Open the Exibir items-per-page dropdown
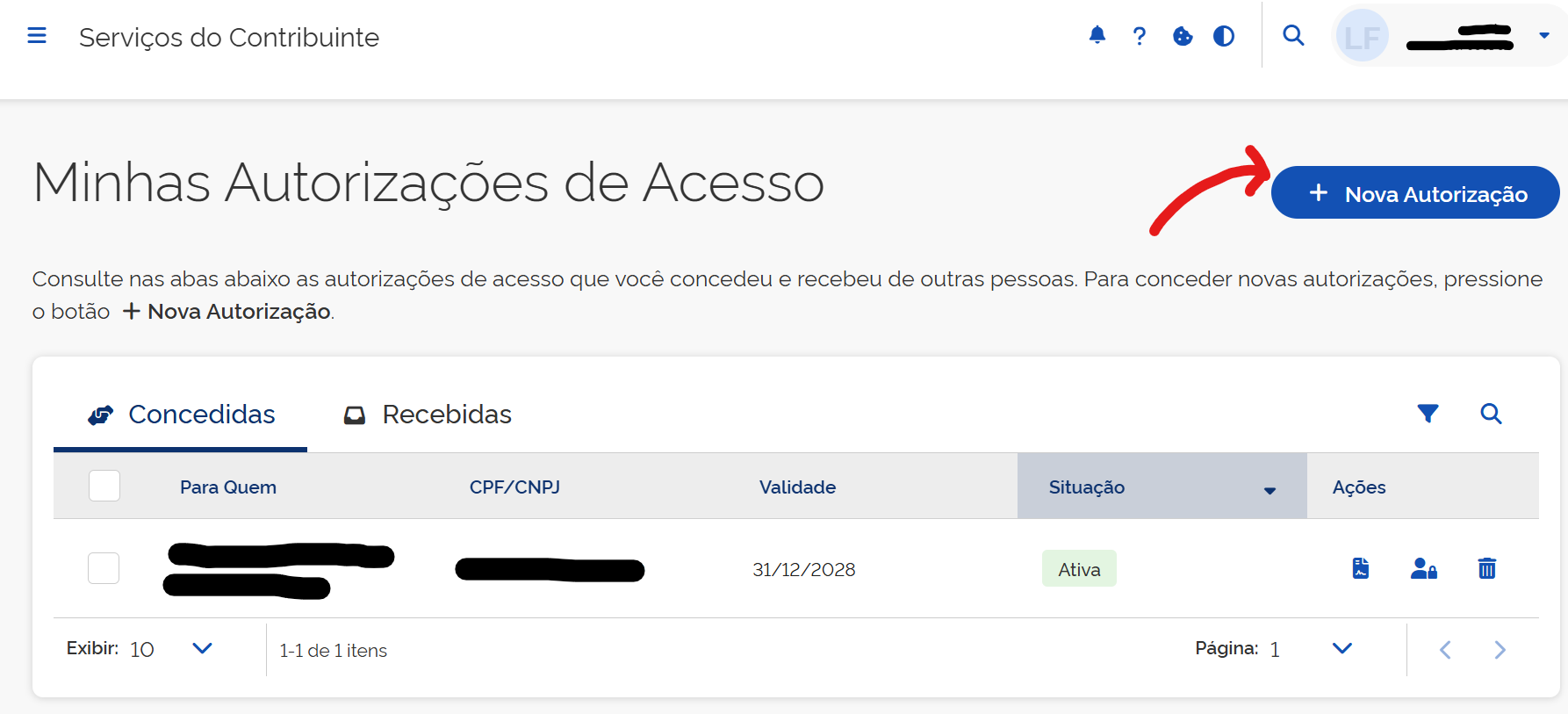The height and width of the screenshot is (714, 1568). pos(201,649)
